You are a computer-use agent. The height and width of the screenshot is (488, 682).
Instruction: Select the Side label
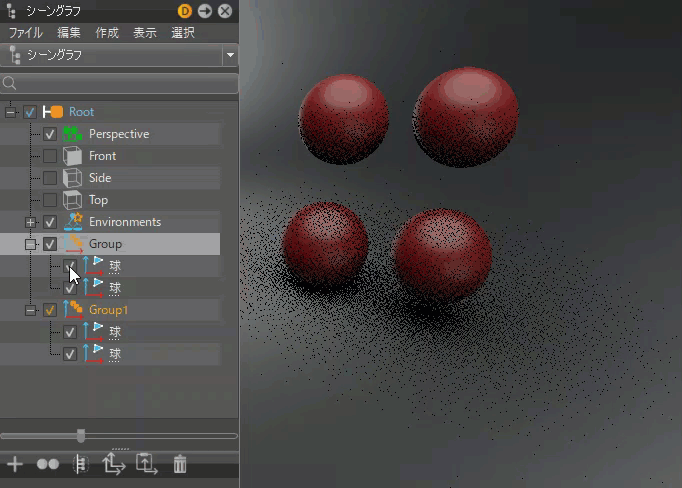point(100,178)
